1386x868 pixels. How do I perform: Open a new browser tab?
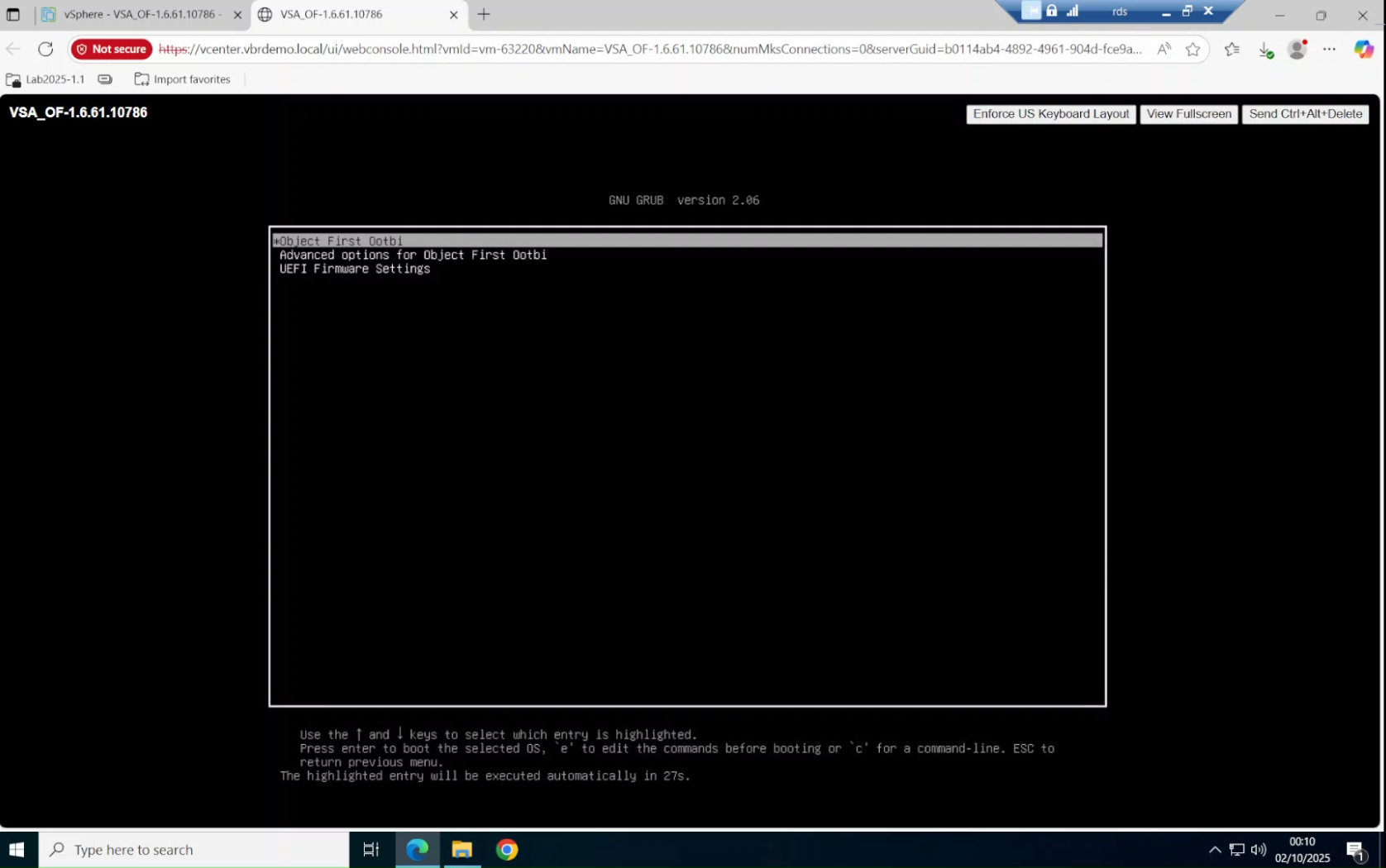[484, 14]
